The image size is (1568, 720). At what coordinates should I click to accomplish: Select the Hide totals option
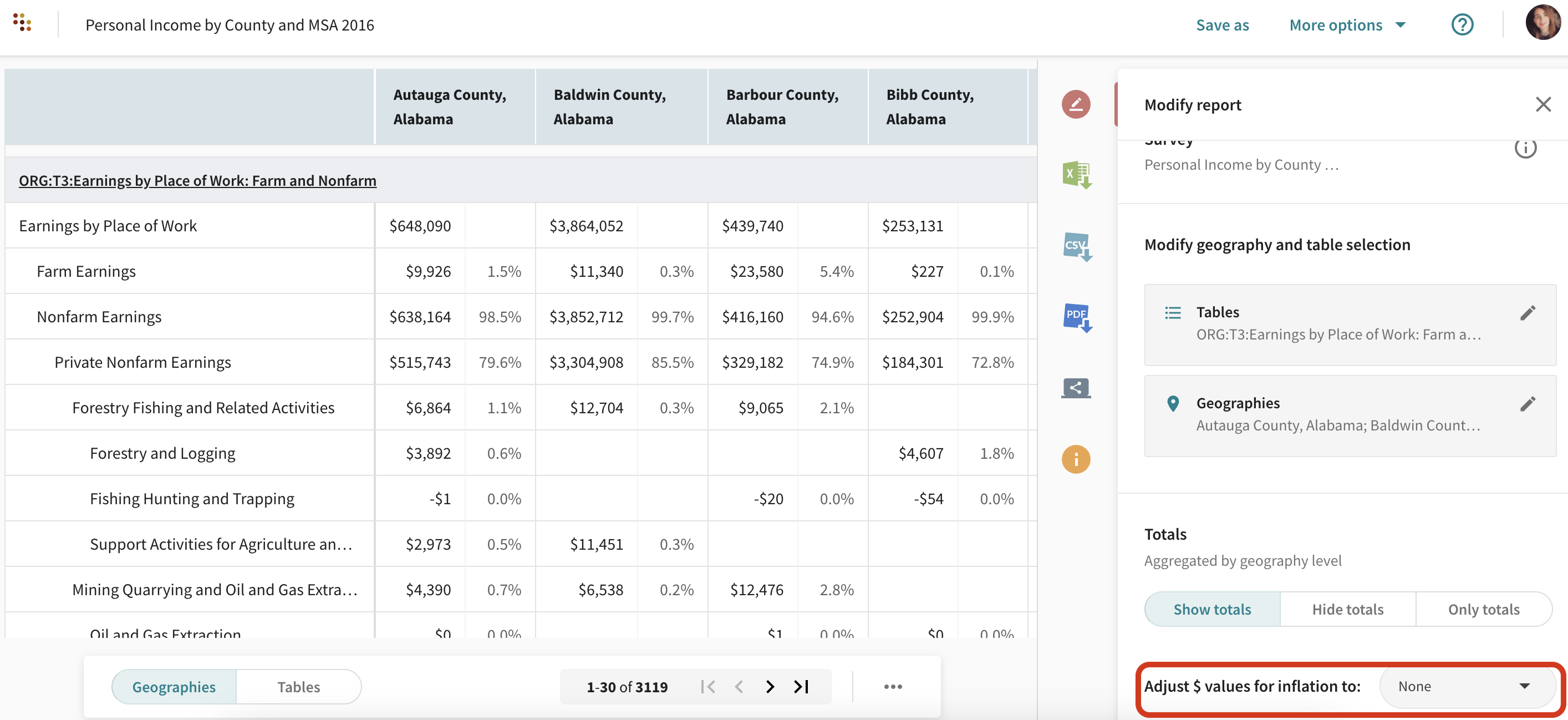tap(1348, 609)
